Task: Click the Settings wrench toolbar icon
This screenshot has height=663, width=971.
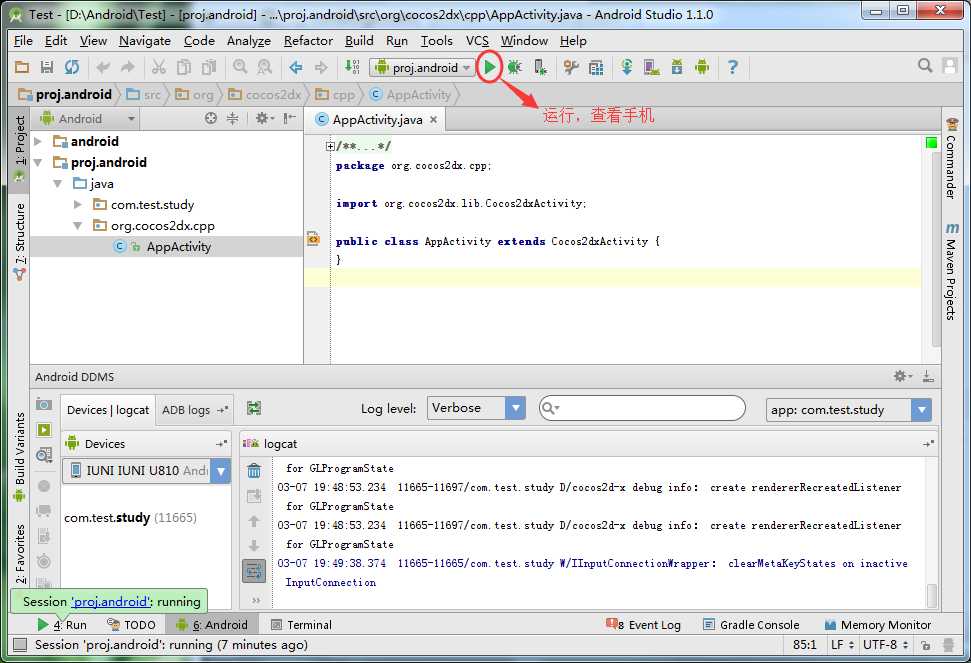Action: 570,67
